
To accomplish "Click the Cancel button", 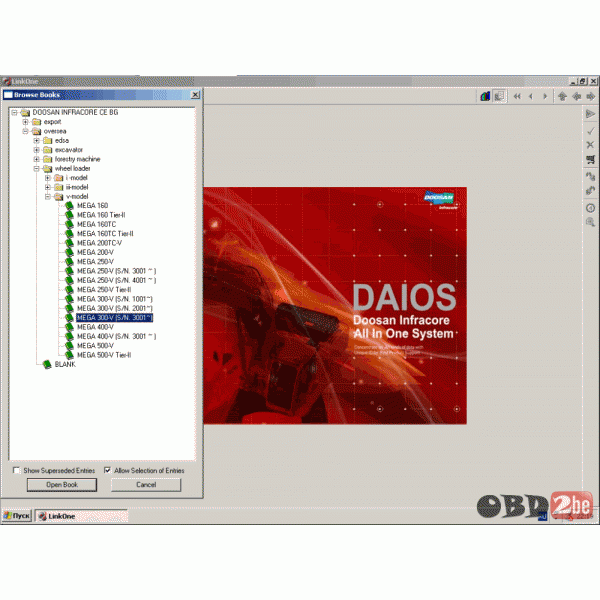I will point(146,485).
